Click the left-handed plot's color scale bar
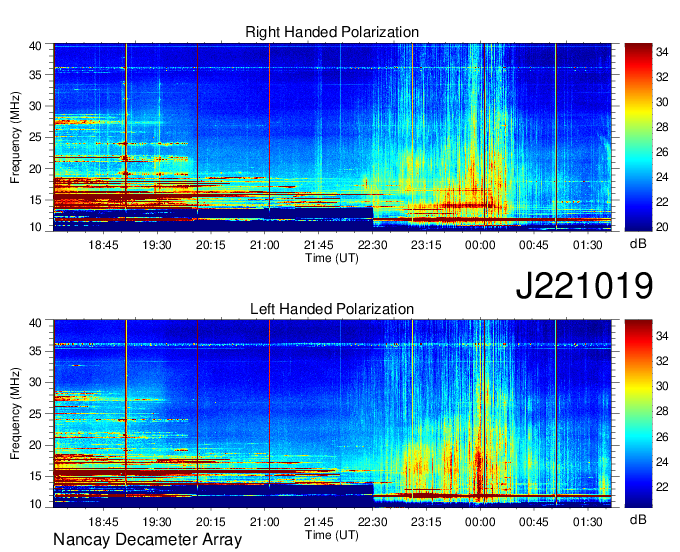Viewport: 680px width, 552px height. 638,413
